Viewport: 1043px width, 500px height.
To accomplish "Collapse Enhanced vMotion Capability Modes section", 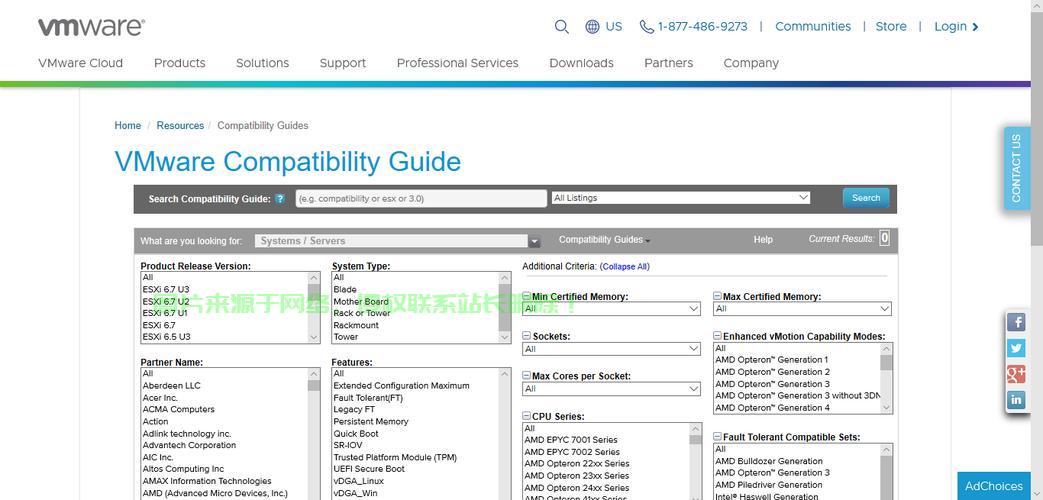I will point(718,336).
